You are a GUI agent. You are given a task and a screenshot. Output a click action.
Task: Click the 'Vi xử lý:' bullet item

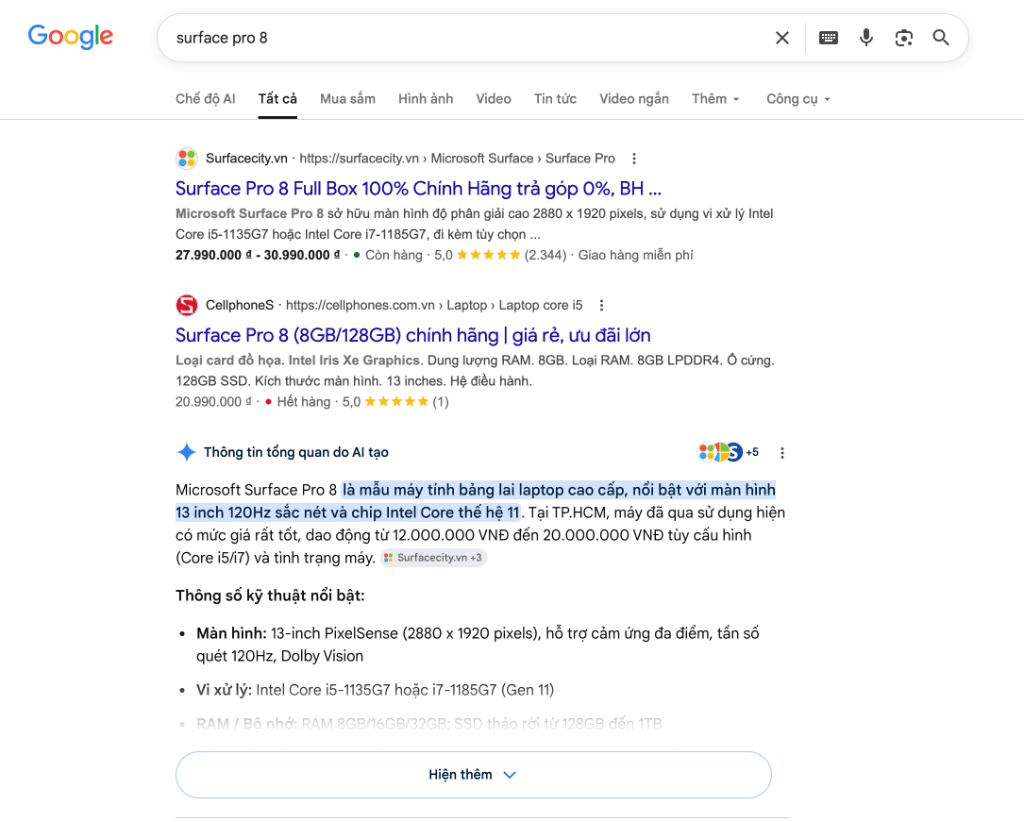click(x=375, y=690)
